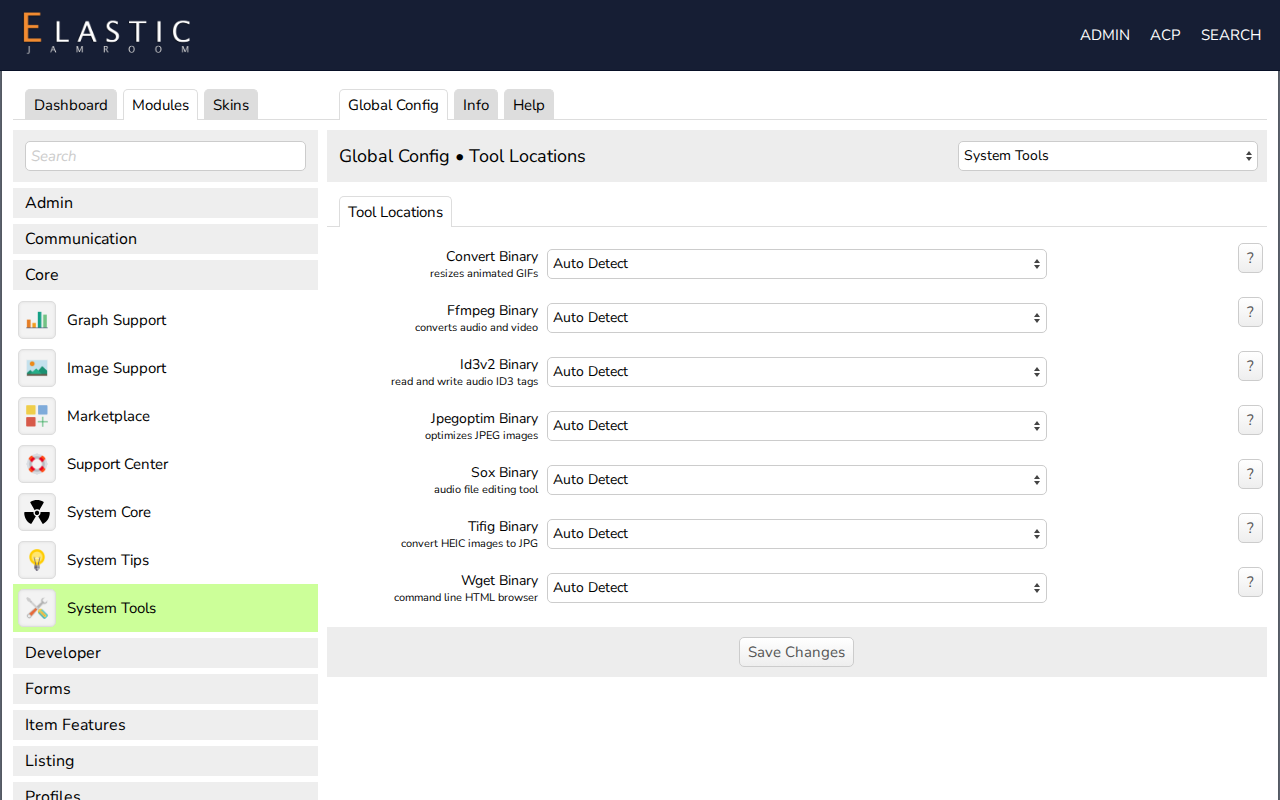Switch to the Dashboard tab
Image resolution: width=1280 pixels, height=800 pixels.
71,105
